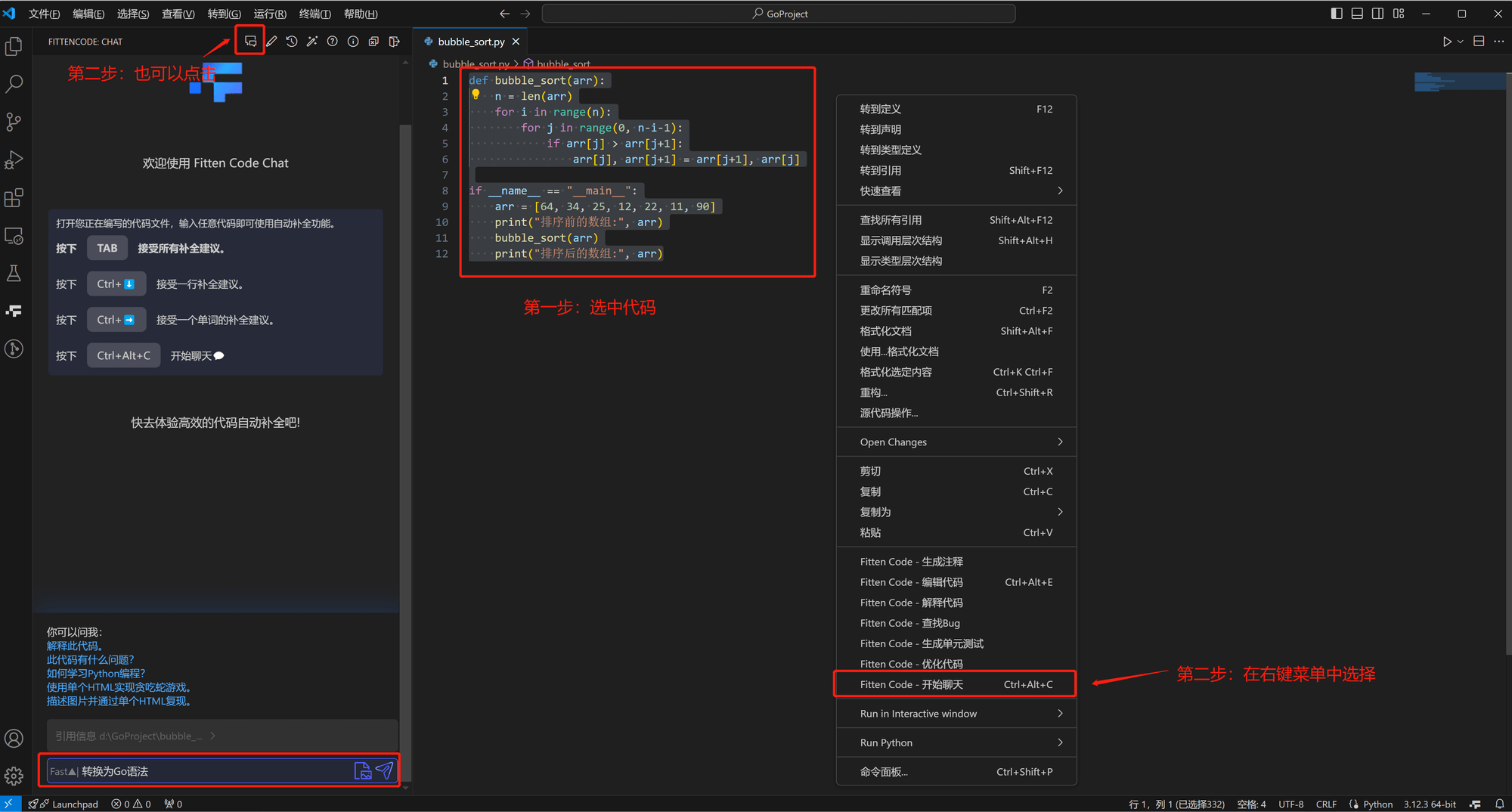Click the Python language mode in status bar
The width and height of the screenshot is (1512, 812).
coord(1377,804)
